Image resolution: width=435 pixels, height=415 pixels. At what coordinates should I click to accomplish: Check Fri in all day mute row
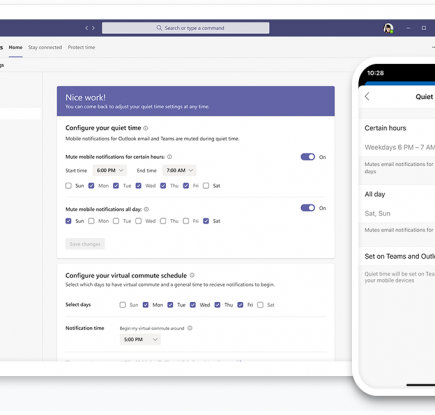click(x=186, y=221)
